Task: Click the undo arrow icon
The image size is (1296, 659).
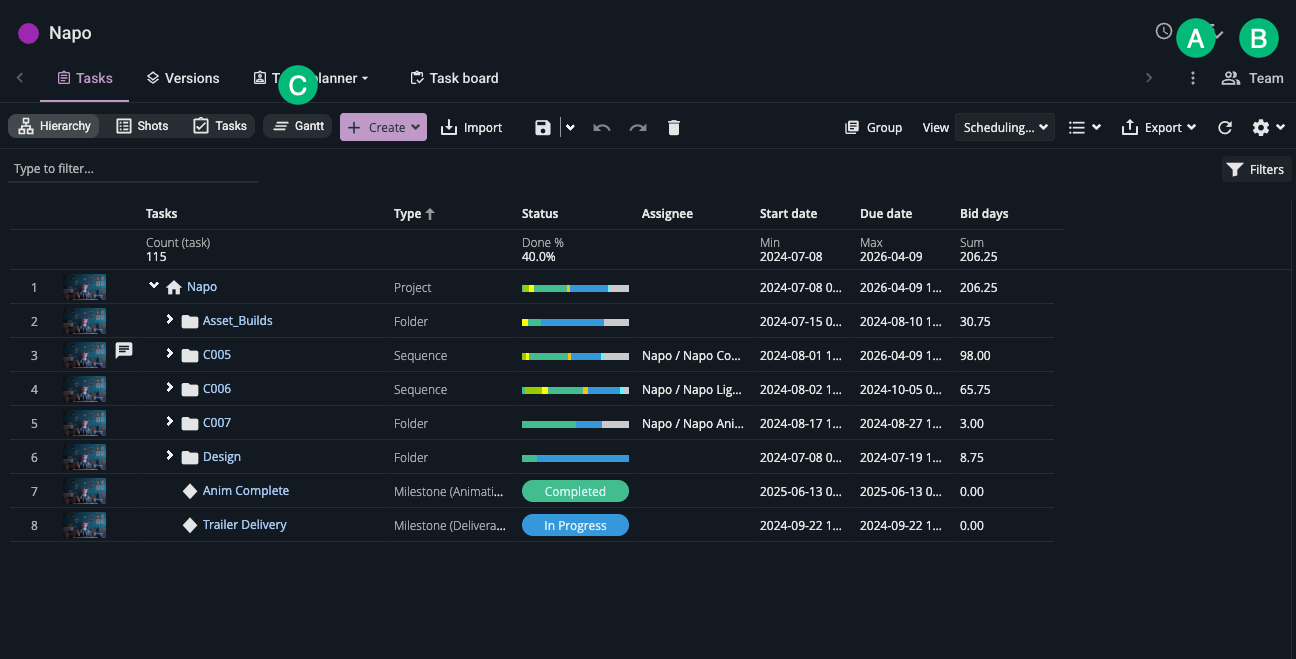Action: (601, 127)
